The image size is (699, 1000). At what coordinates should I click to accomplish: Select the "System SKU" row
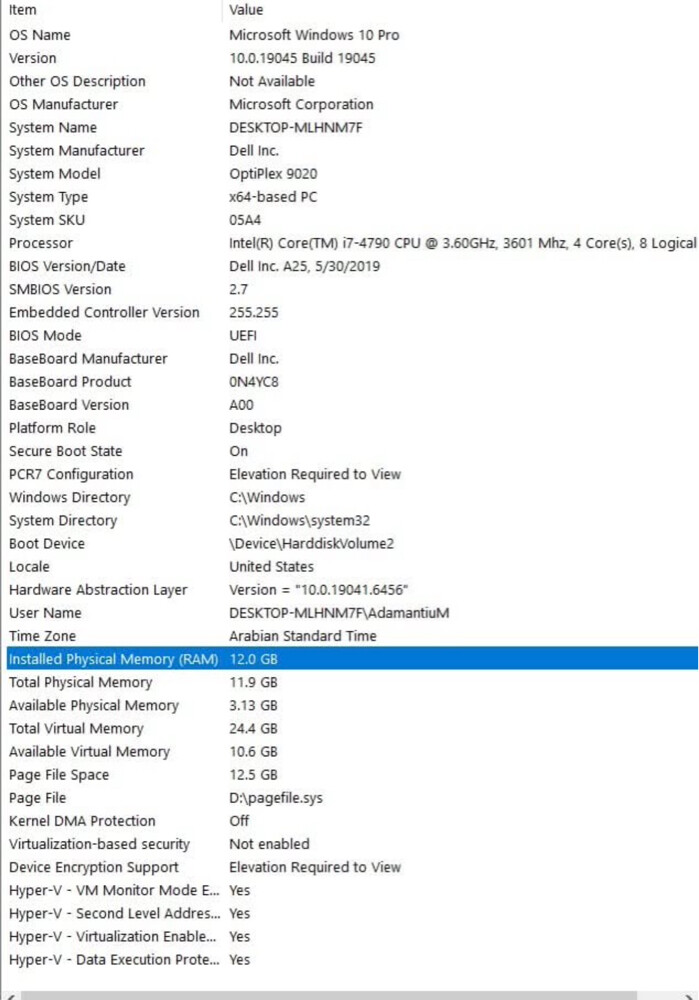352,220
